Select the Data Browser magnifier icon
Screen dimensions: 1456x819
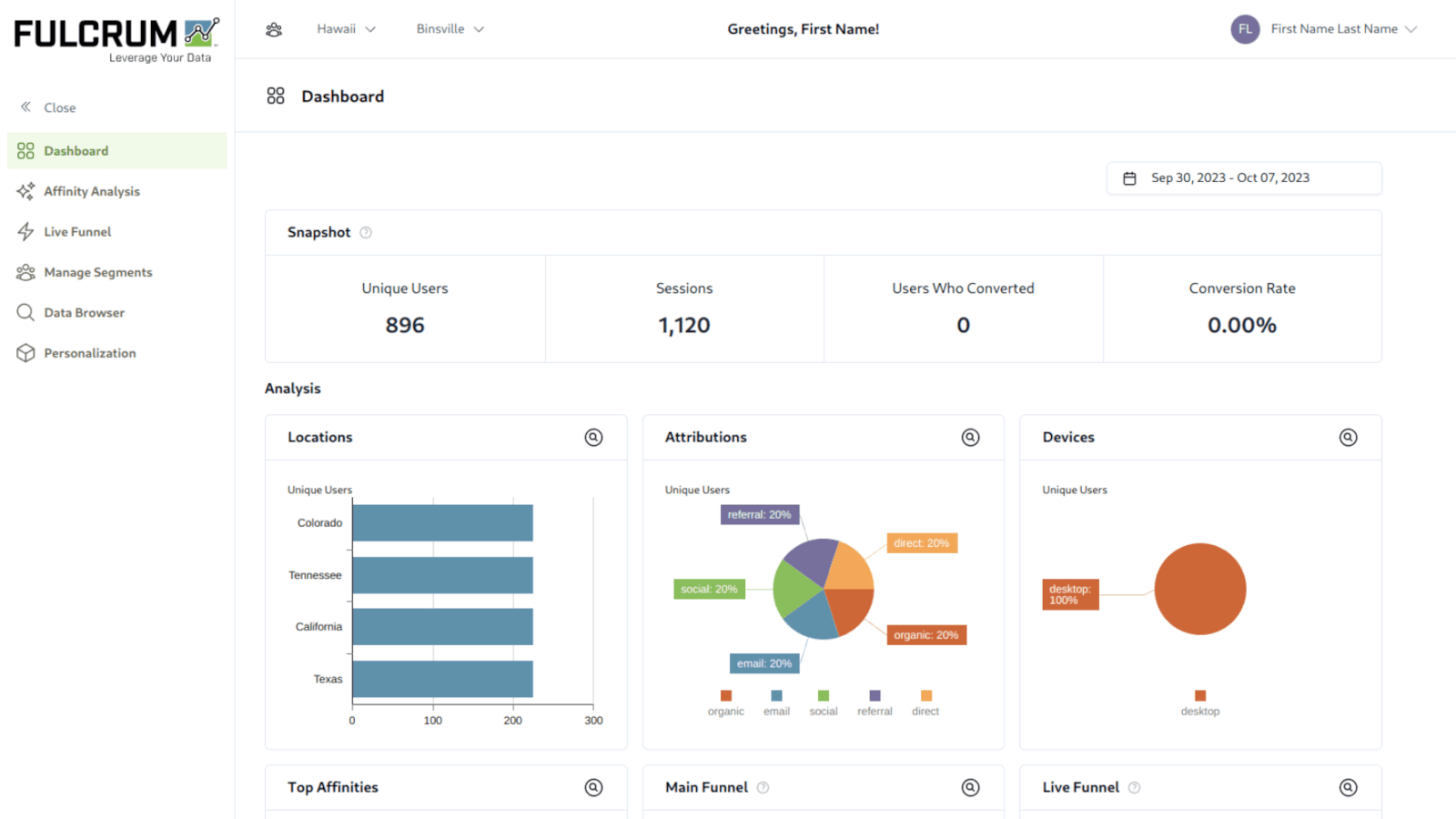click(25, 312)
